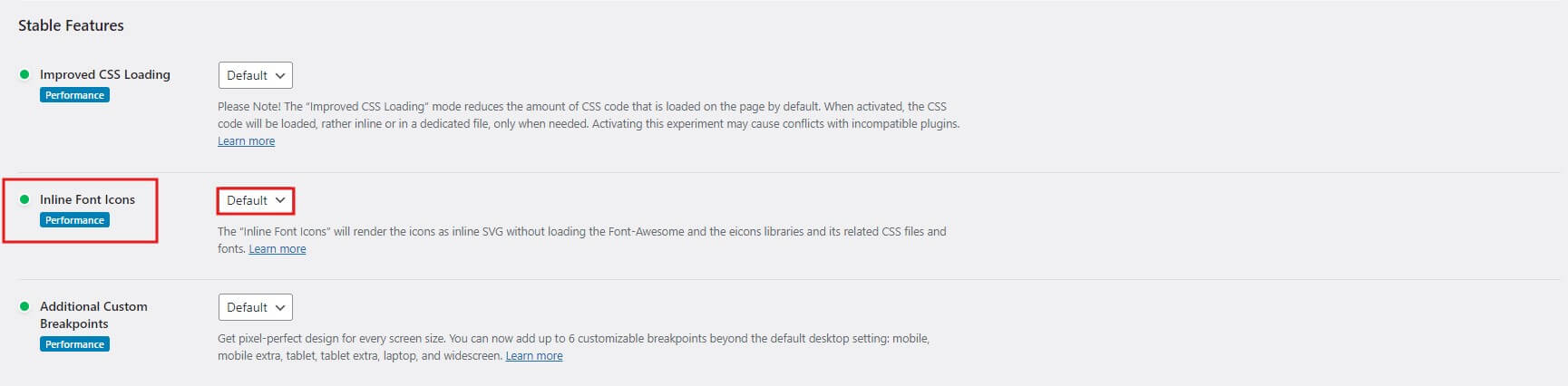The image size is (1568, 386).
Task: Click the description text about inline SVG icons
Action: (x=580, y=232)
